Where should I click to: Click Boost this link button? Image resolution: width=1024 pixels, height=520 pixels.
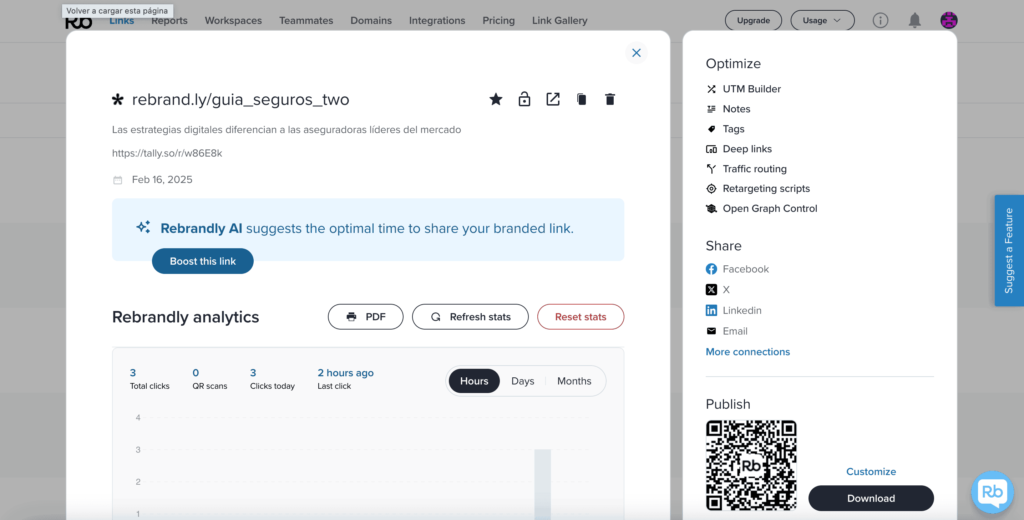(202, 261)
